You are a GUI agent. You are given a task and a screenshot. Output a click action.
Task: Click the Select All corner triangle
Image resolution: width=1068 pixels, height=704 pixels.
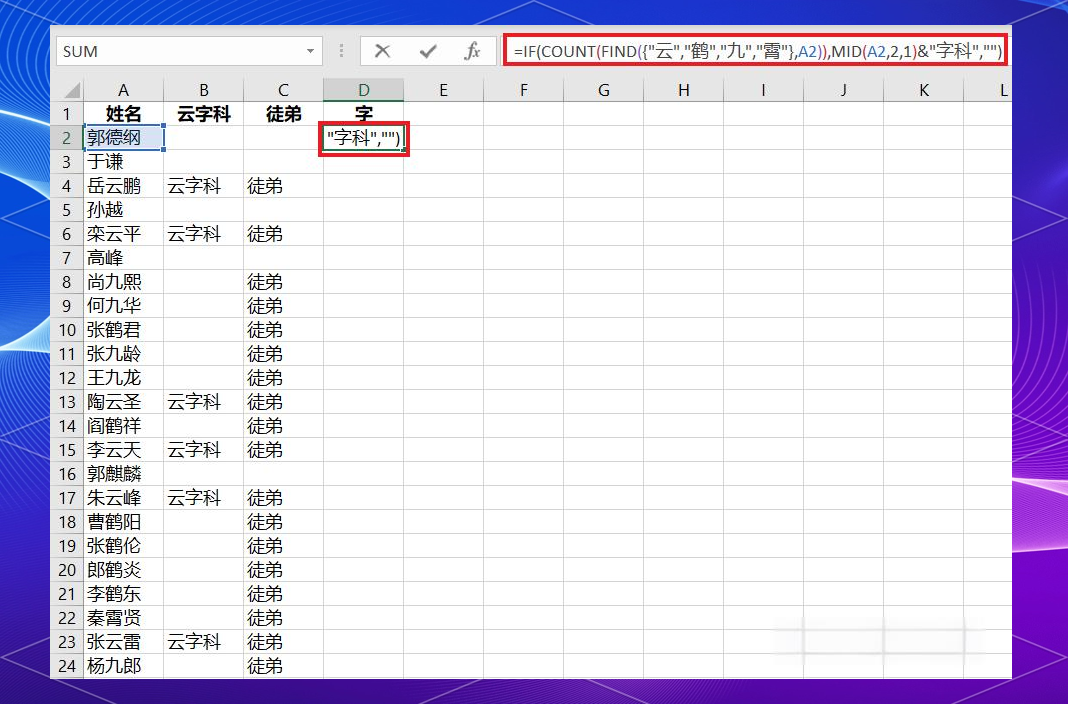pos(71,90)
